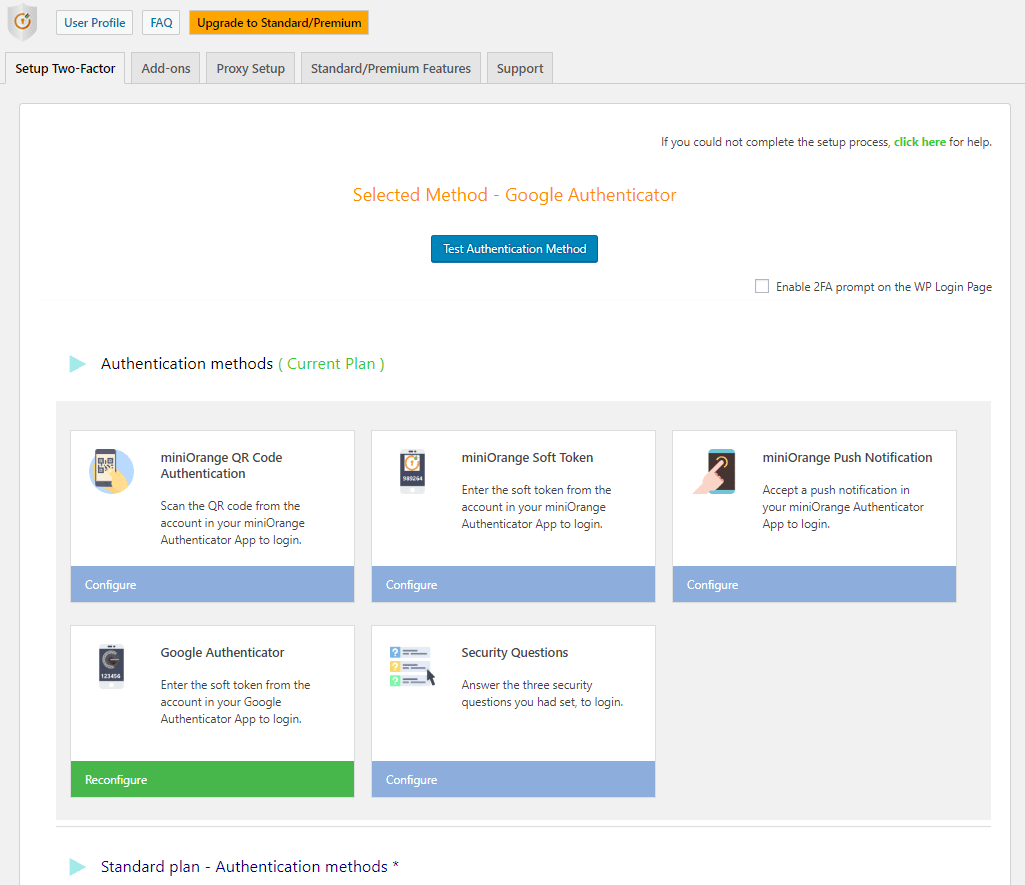The width and height of the screenshot is (1025, 885).
Task: Click the miniOrange Push Notification title
Action: point(847,458)
